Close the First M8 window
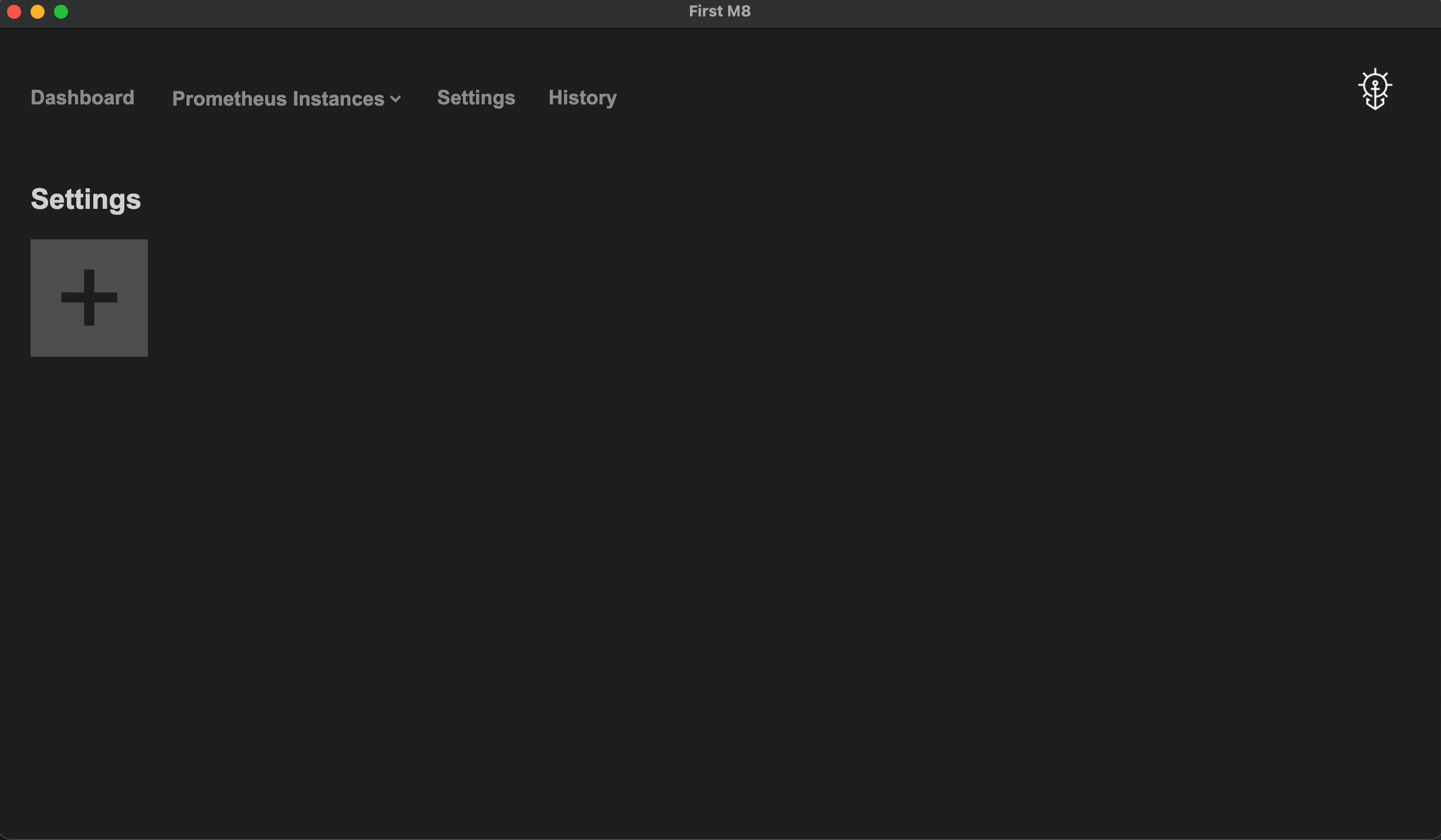 (14, 12)
